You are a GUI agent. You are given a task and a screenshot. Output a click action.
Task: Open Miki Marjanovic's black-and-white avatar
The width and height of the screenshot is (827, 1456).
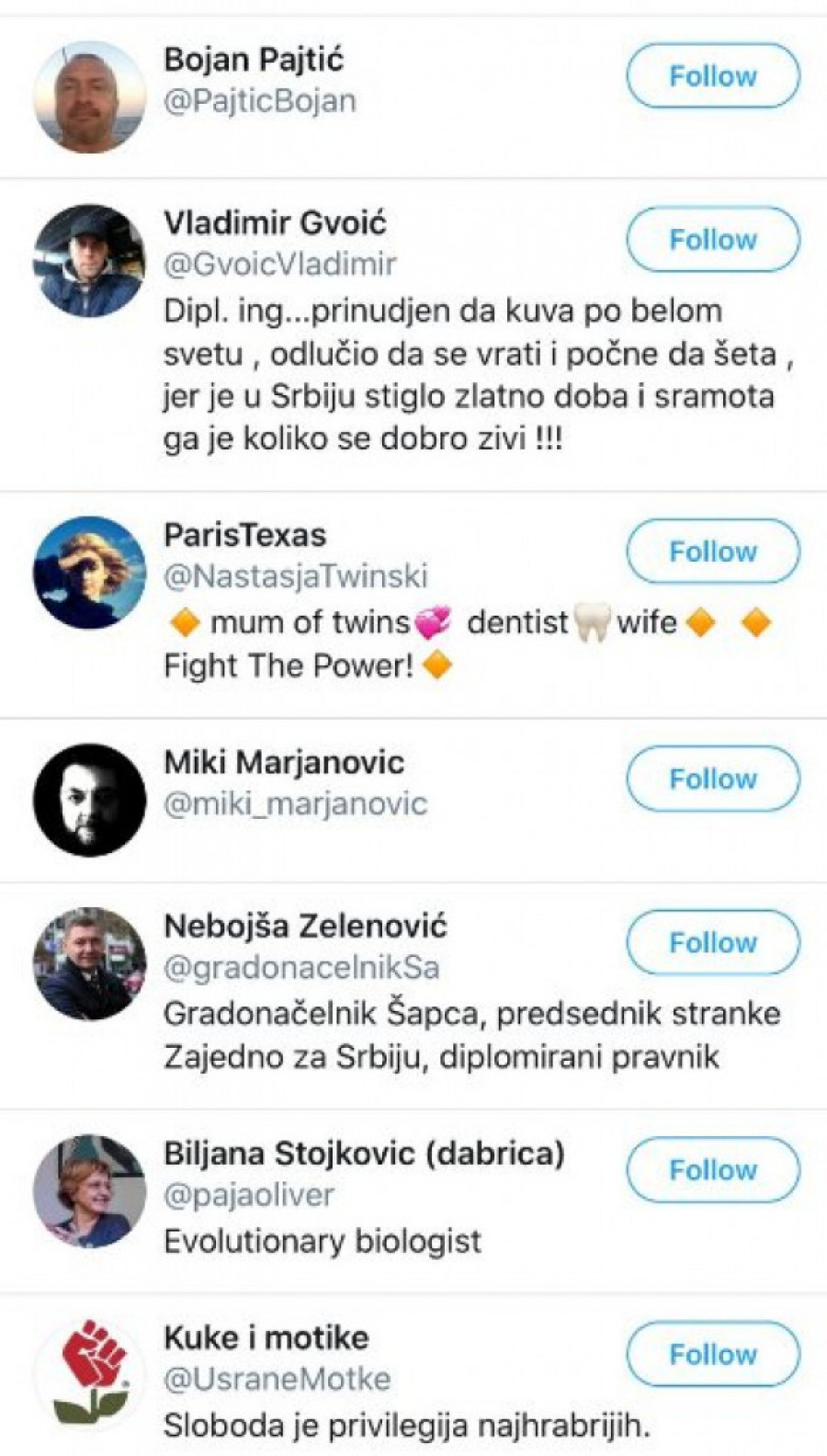[x=89, y=800]
